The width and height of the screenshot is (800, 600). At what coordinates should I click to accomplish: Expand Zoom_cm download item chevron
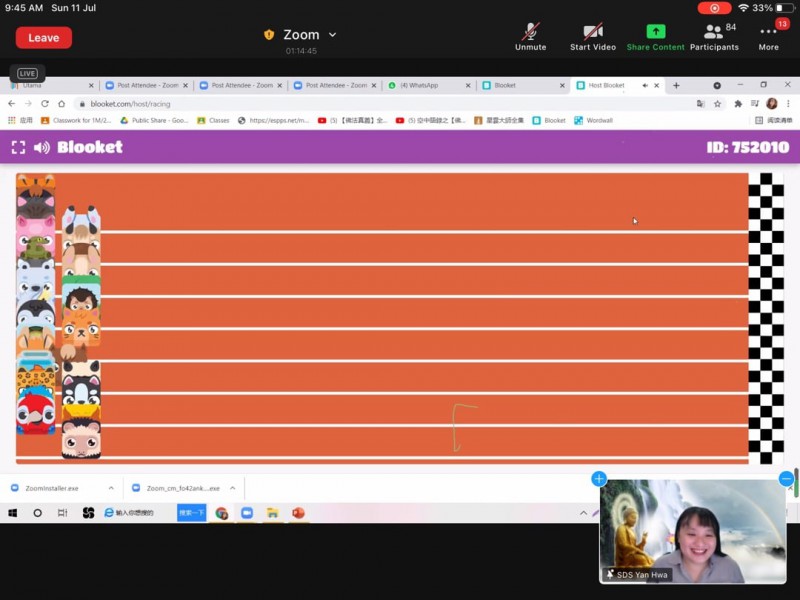[233, 488]
